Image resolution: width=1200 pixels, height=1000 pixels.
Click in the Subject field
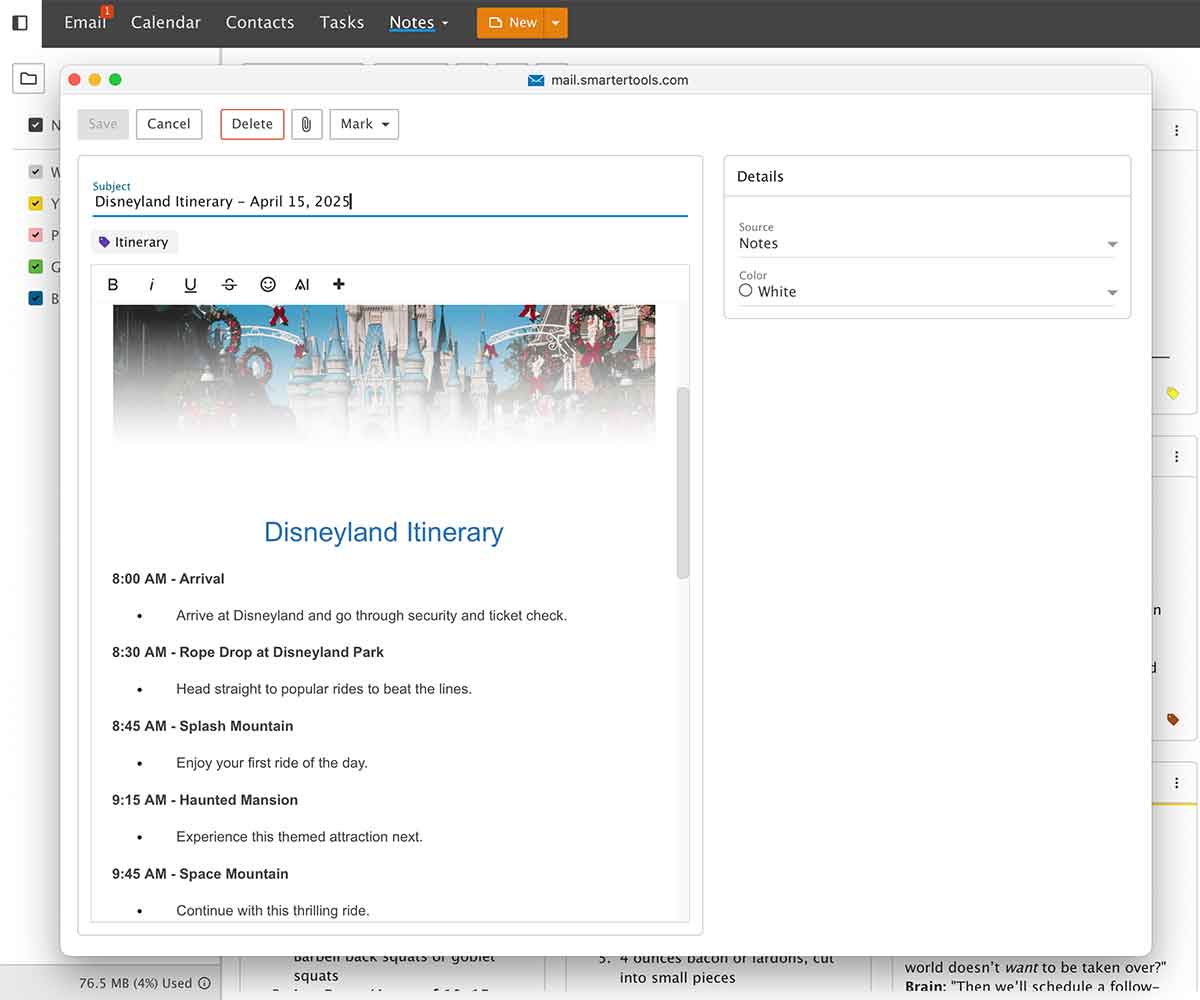point(390,201)
